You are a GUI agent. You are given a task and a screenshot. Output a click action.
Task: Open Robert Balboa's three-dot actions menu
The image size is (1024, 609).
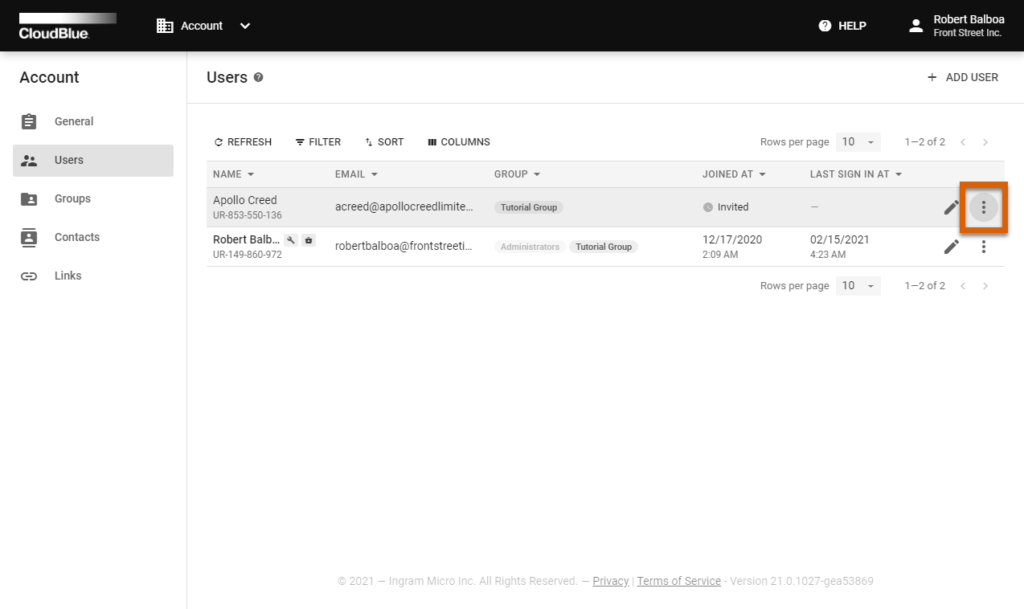pos(983,245)
